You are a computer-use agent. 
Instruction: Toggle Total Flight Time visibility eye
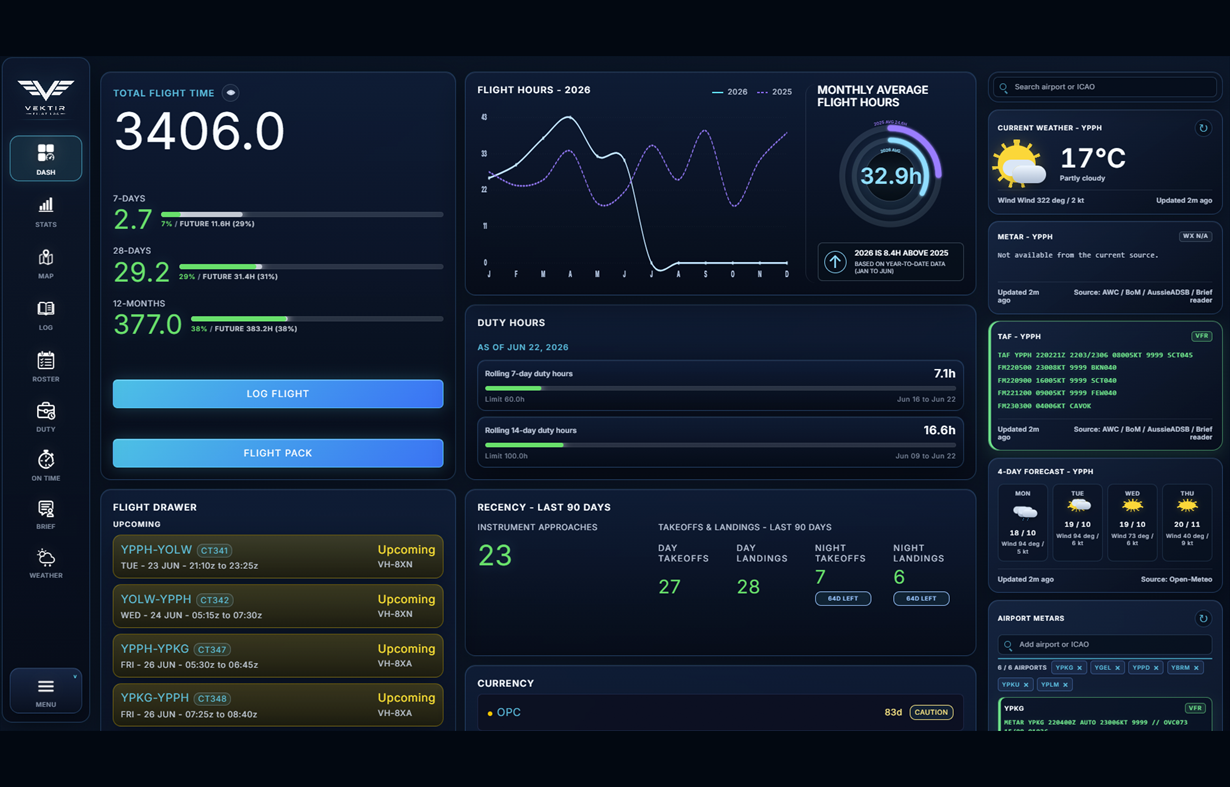[x=231, y=93]
